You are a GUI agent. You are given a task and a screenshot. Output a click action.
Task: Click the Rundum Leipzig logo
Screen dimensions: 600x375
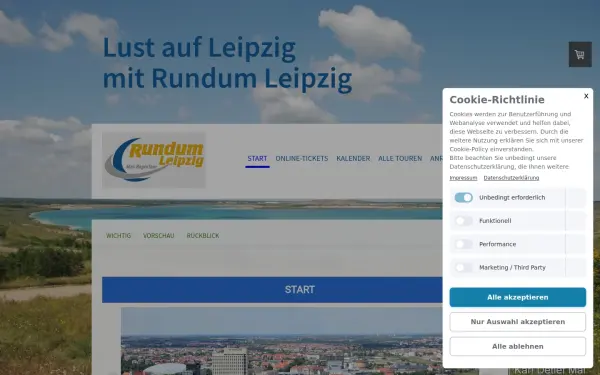click(x=154, y=160)
